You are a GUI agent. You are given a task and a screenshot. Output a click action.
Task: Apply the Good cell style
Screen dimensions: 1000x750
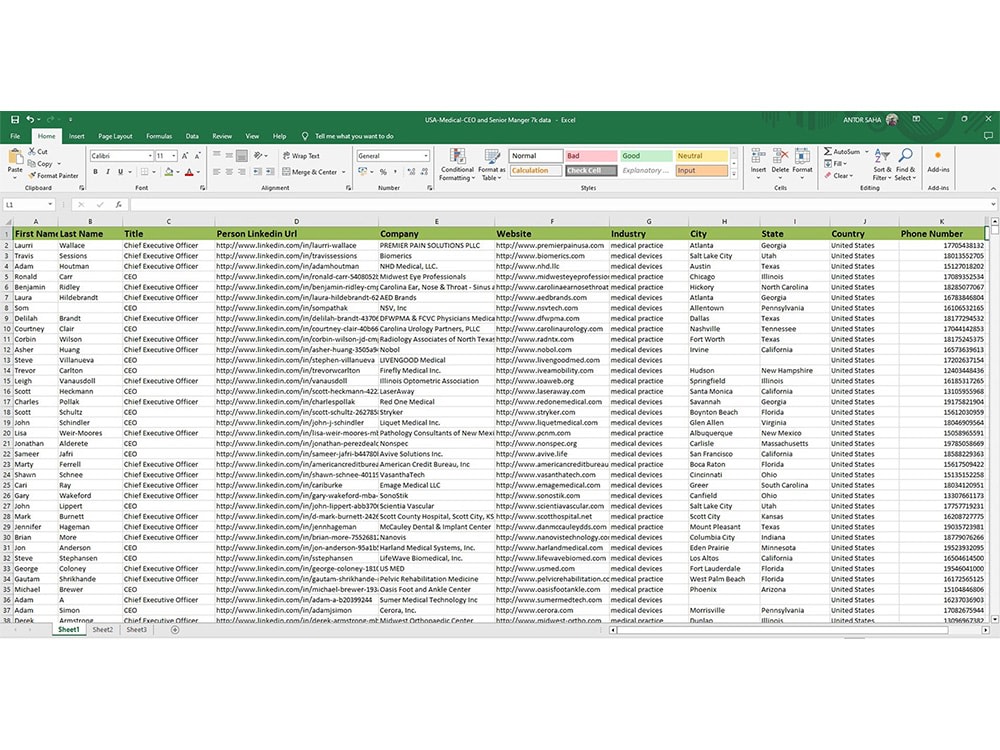click(x=646, y=156)
